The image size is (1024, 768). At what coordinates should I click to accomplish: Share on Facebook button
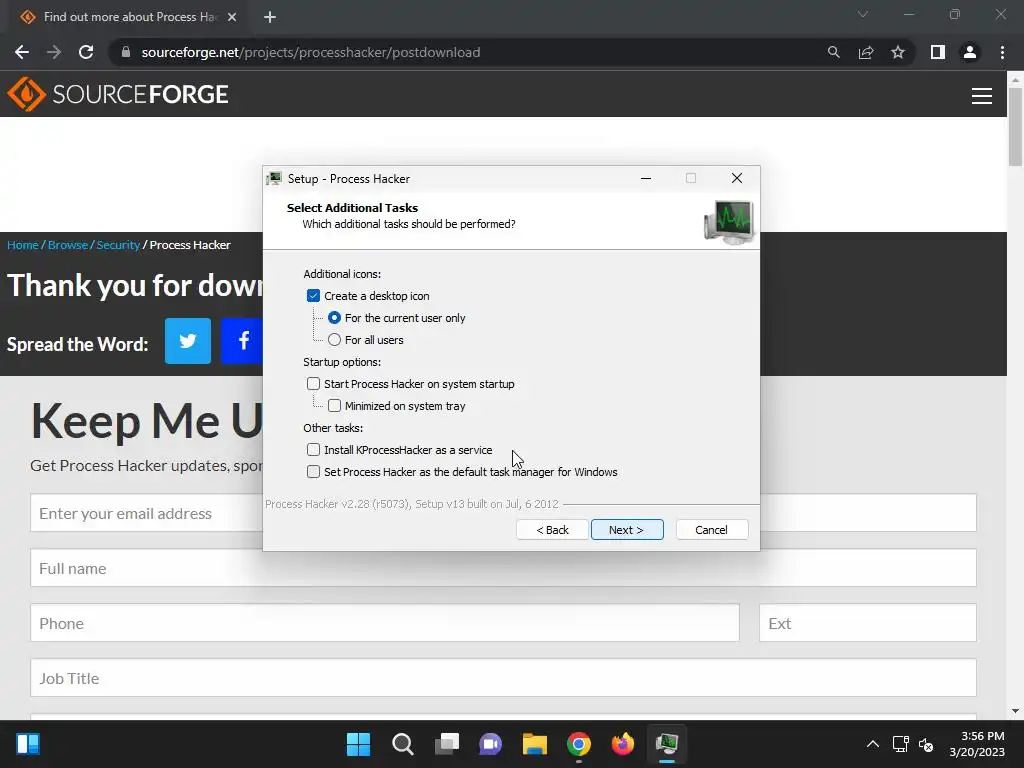[242, 341]
